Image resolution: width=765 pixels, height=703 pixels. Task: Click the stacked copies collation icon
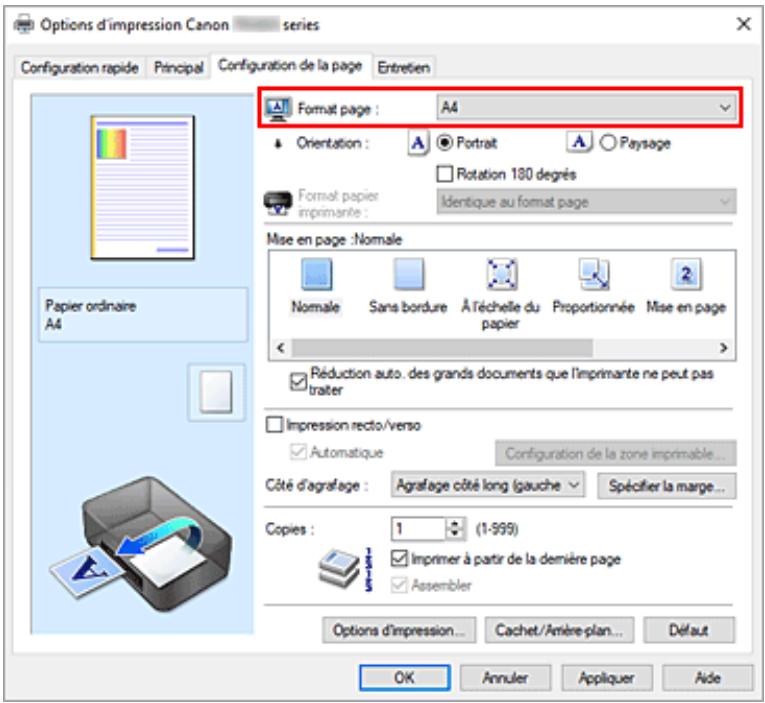coord(339,569)
